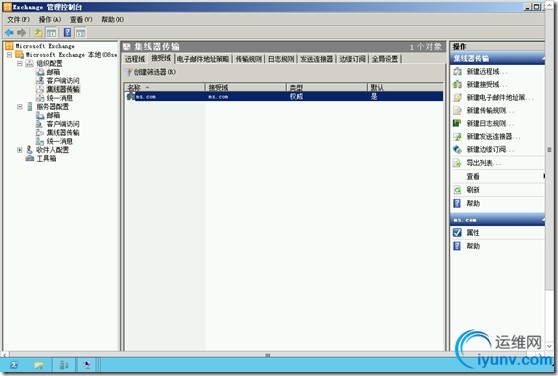Click the 刷新 refresh icon
The height and width of the screenshot is (376, 558).
click(x=457, y=190)
